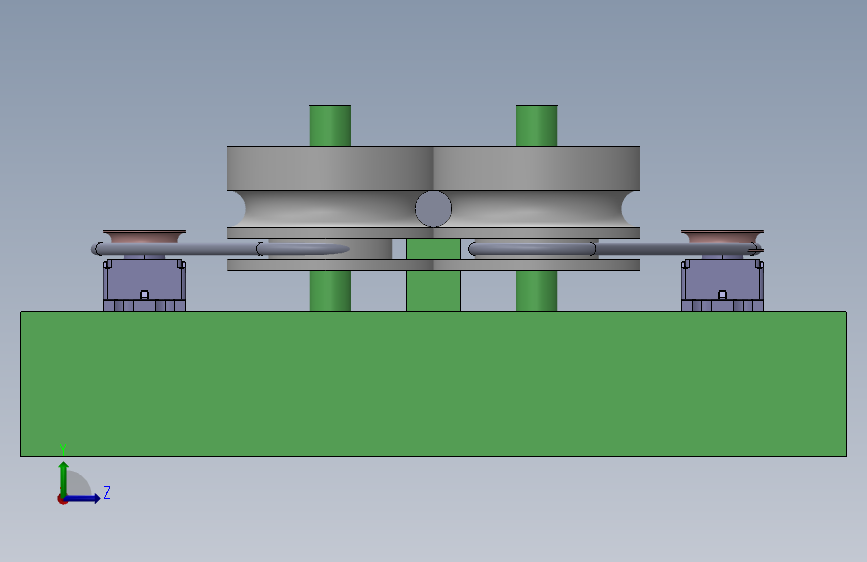Select the left gray grooved wheel

330,208
